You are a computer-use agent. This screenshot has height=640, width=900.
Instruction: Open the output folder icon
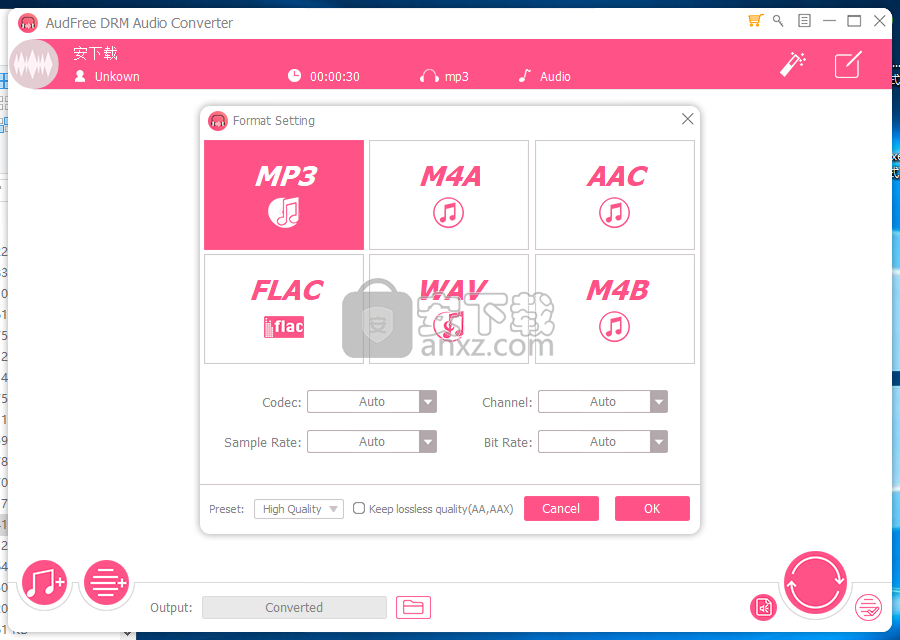413,607
